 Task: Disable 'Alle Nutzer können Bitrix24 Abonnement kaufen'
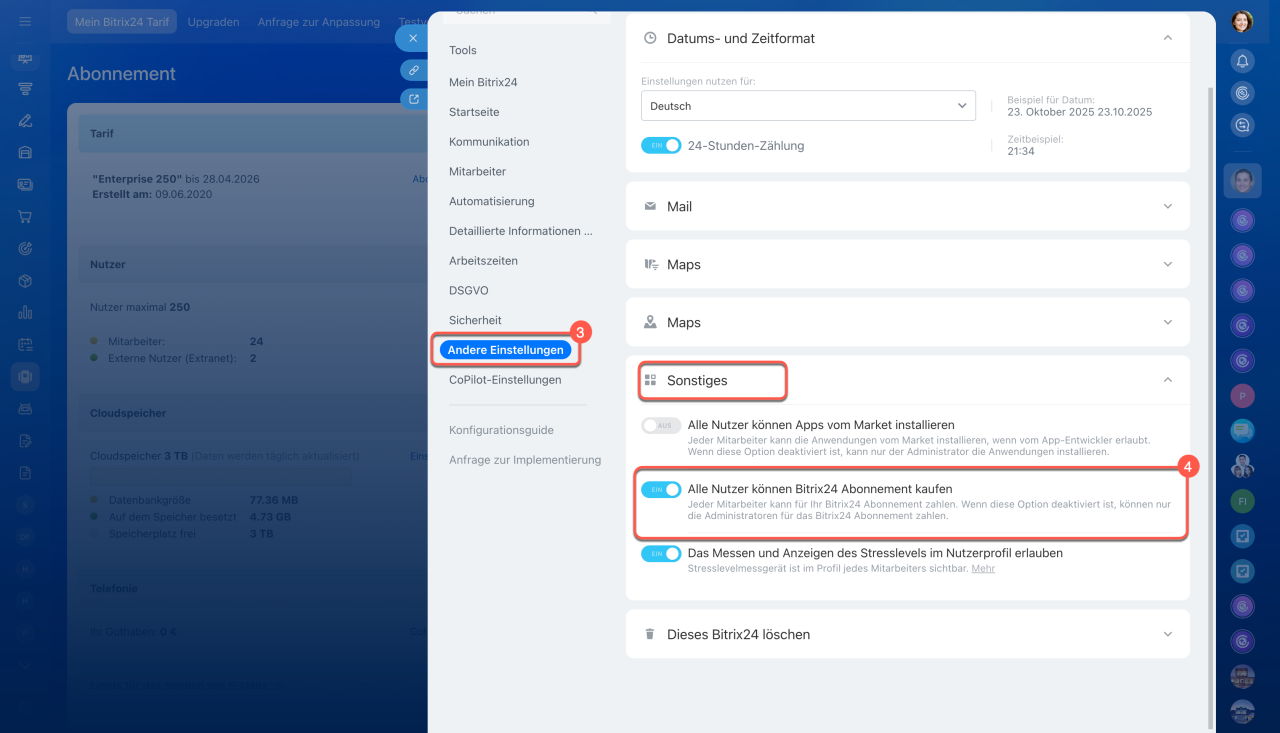(661, 489)
